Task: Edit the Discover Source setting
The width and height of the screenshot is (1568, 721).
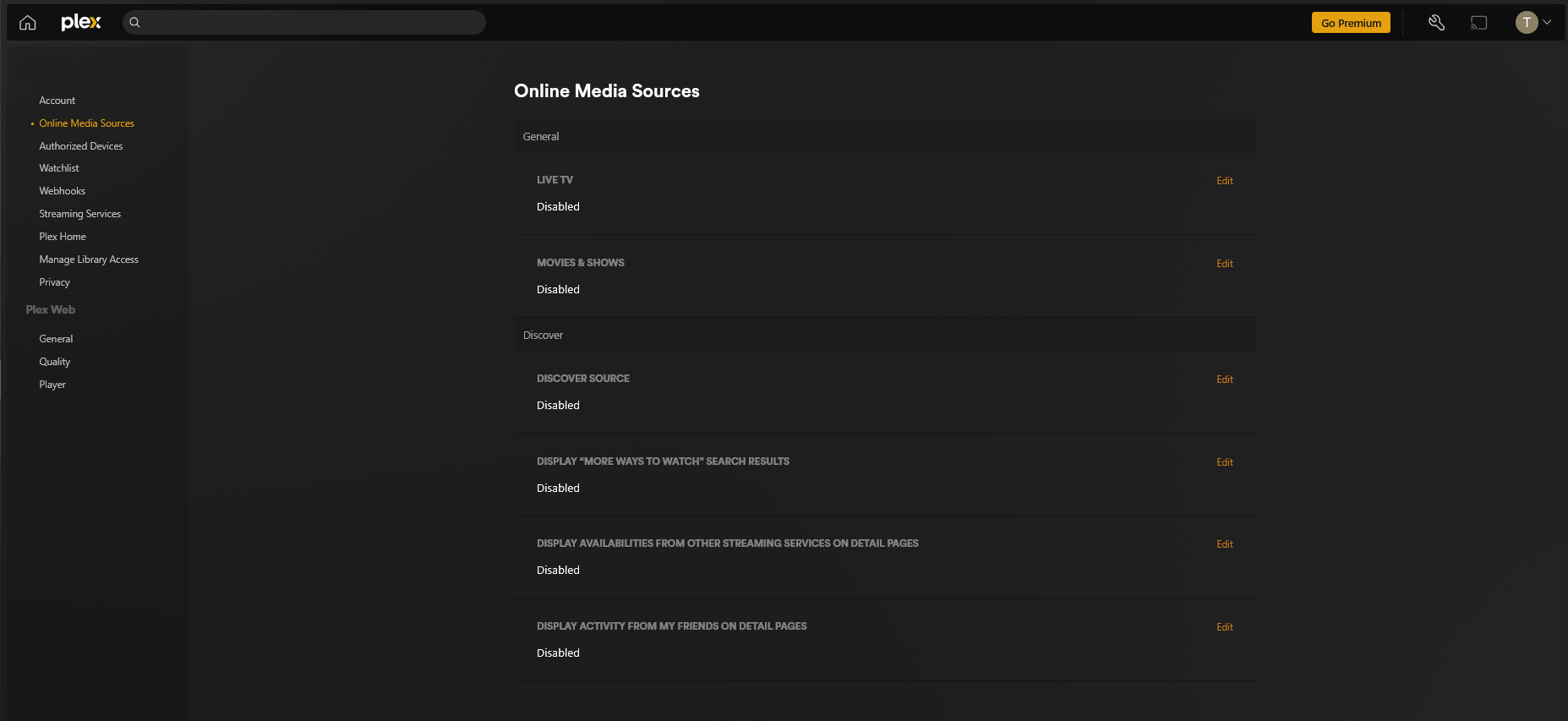Action: (1224, 380)
